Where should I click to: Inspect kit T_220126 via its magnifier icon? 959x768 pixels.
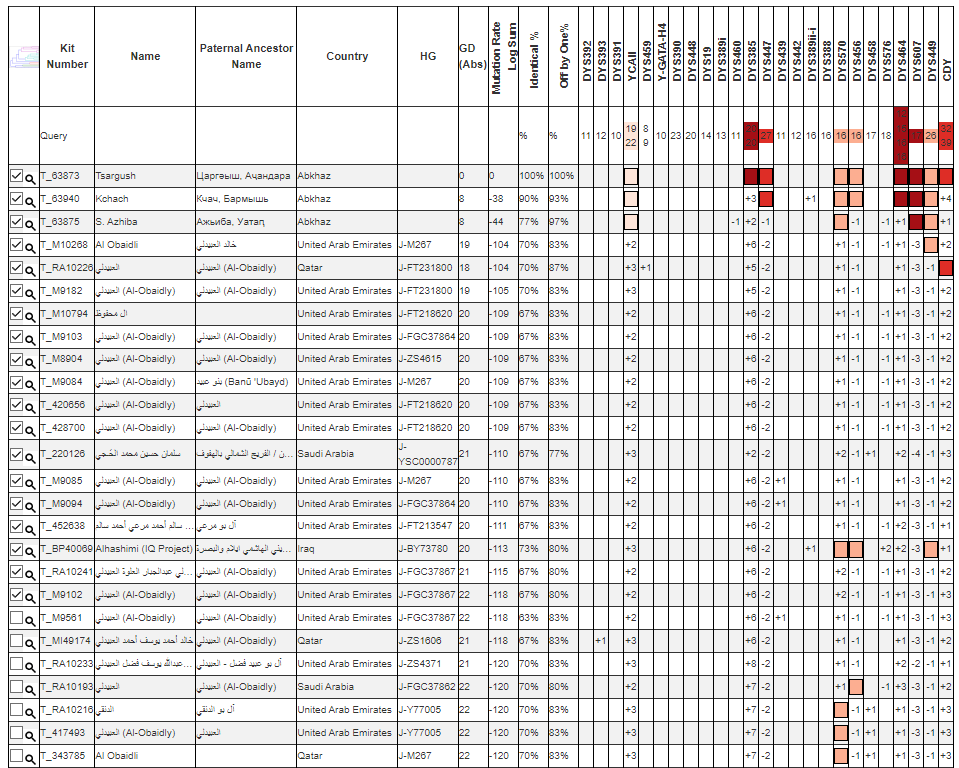point(31,454)
